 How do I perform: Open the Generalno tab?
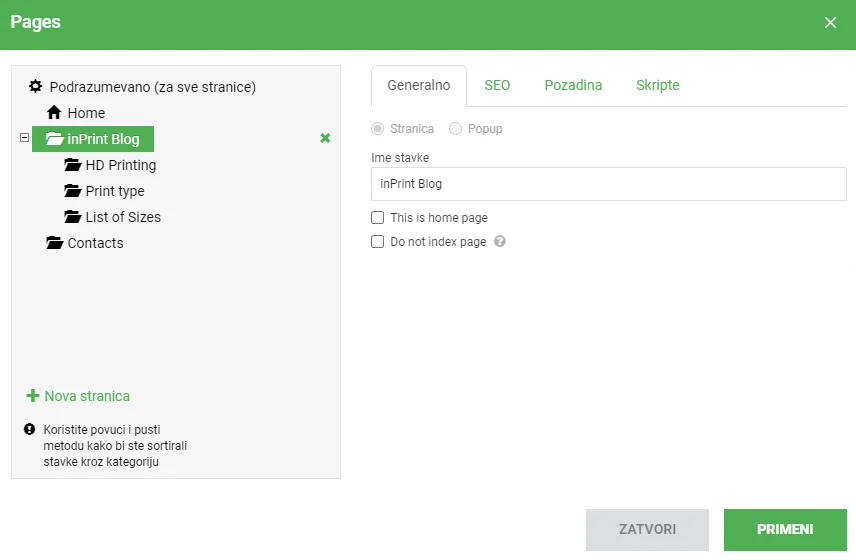[x=419, y=85]
